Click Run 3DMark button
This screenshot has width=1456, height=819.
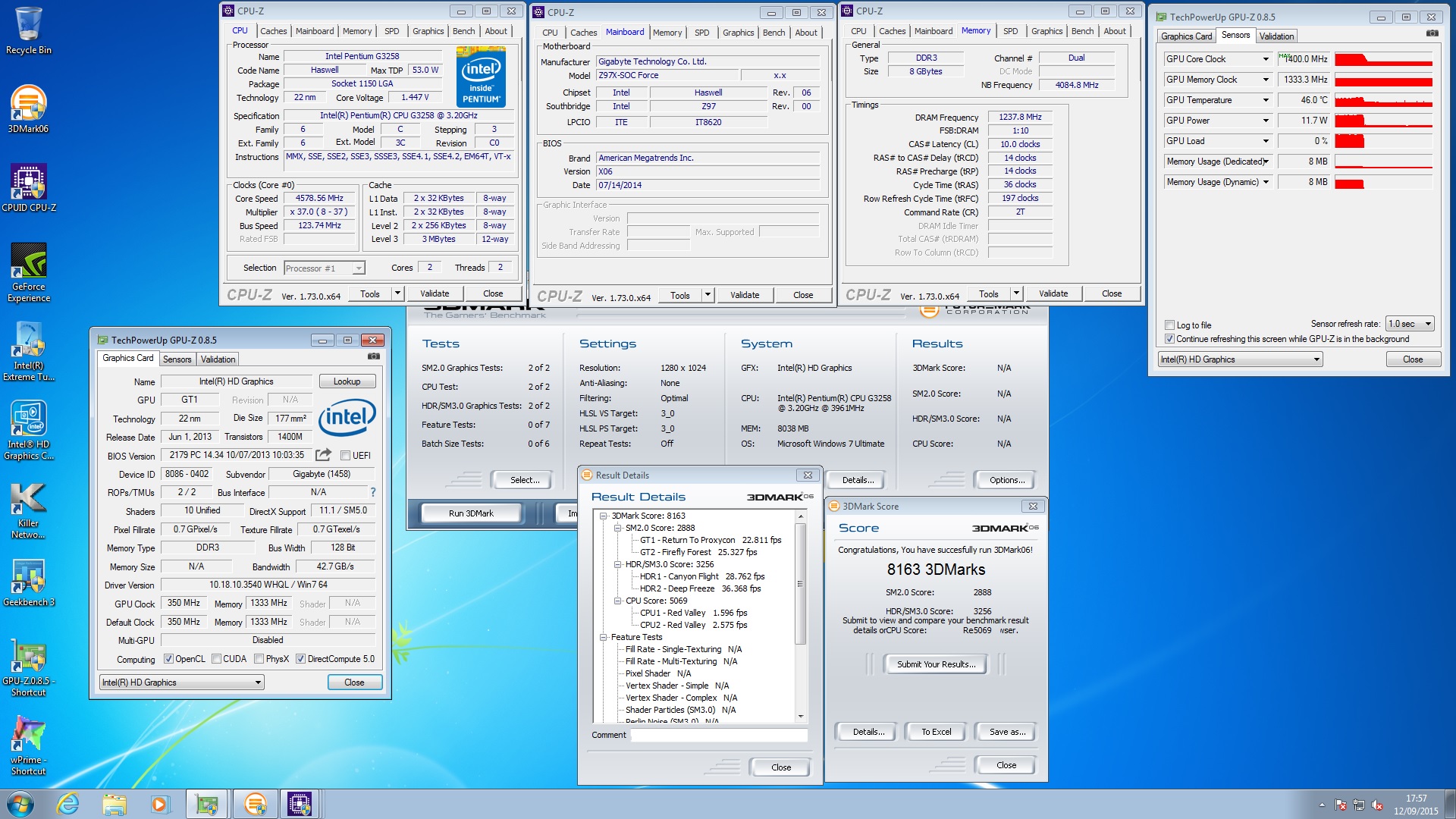471,513
